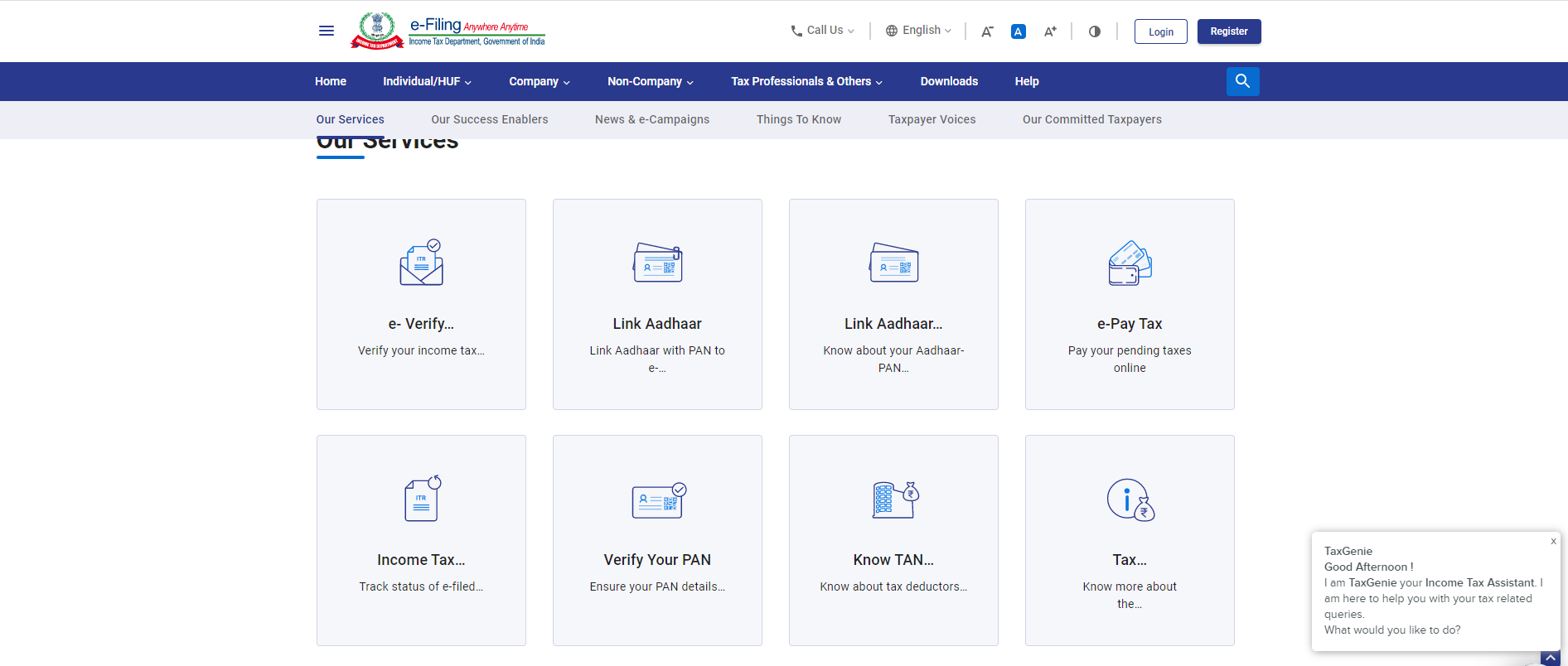Image resolution: width=1568 pixels, height=666 pixels.
Task: Click the Verify Your PAN card icon
Action: (658, 500)
